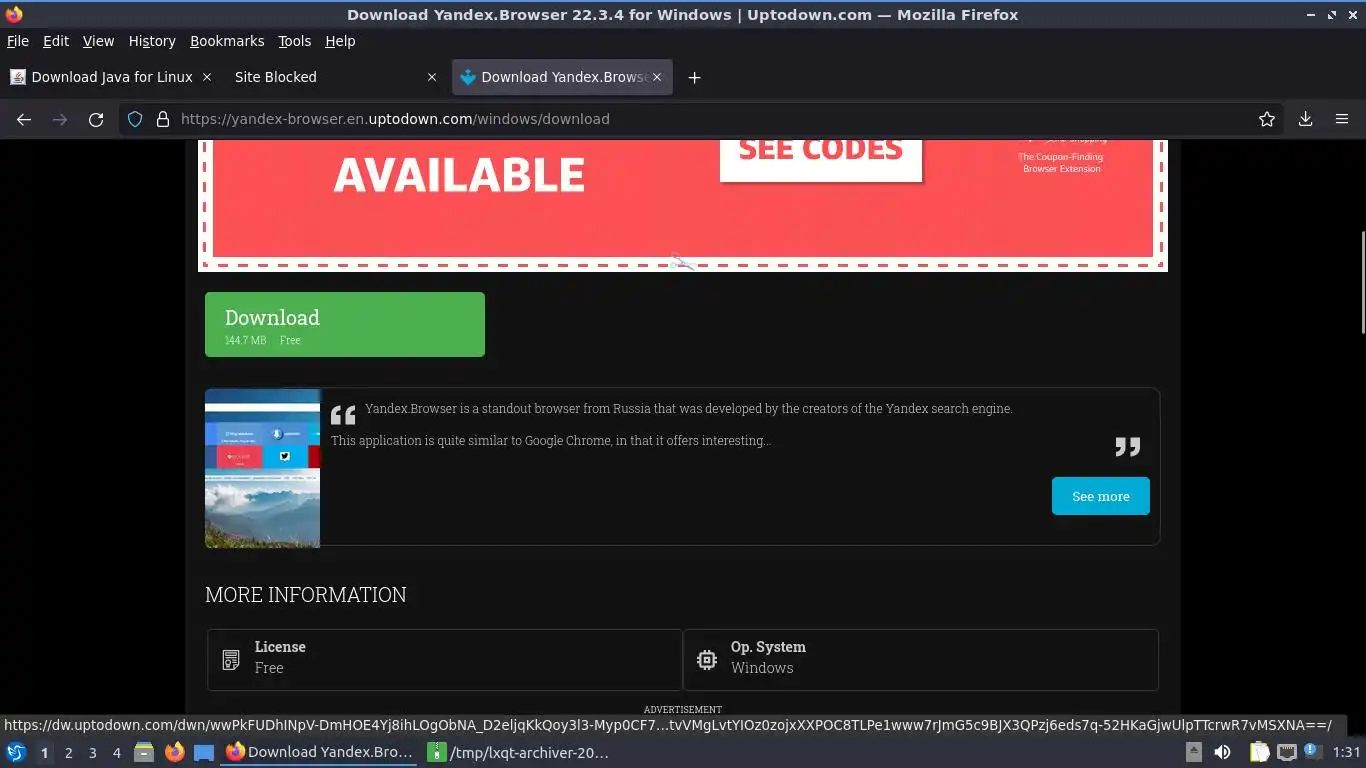Close the Download Java for Linux tab

(207, 77)
